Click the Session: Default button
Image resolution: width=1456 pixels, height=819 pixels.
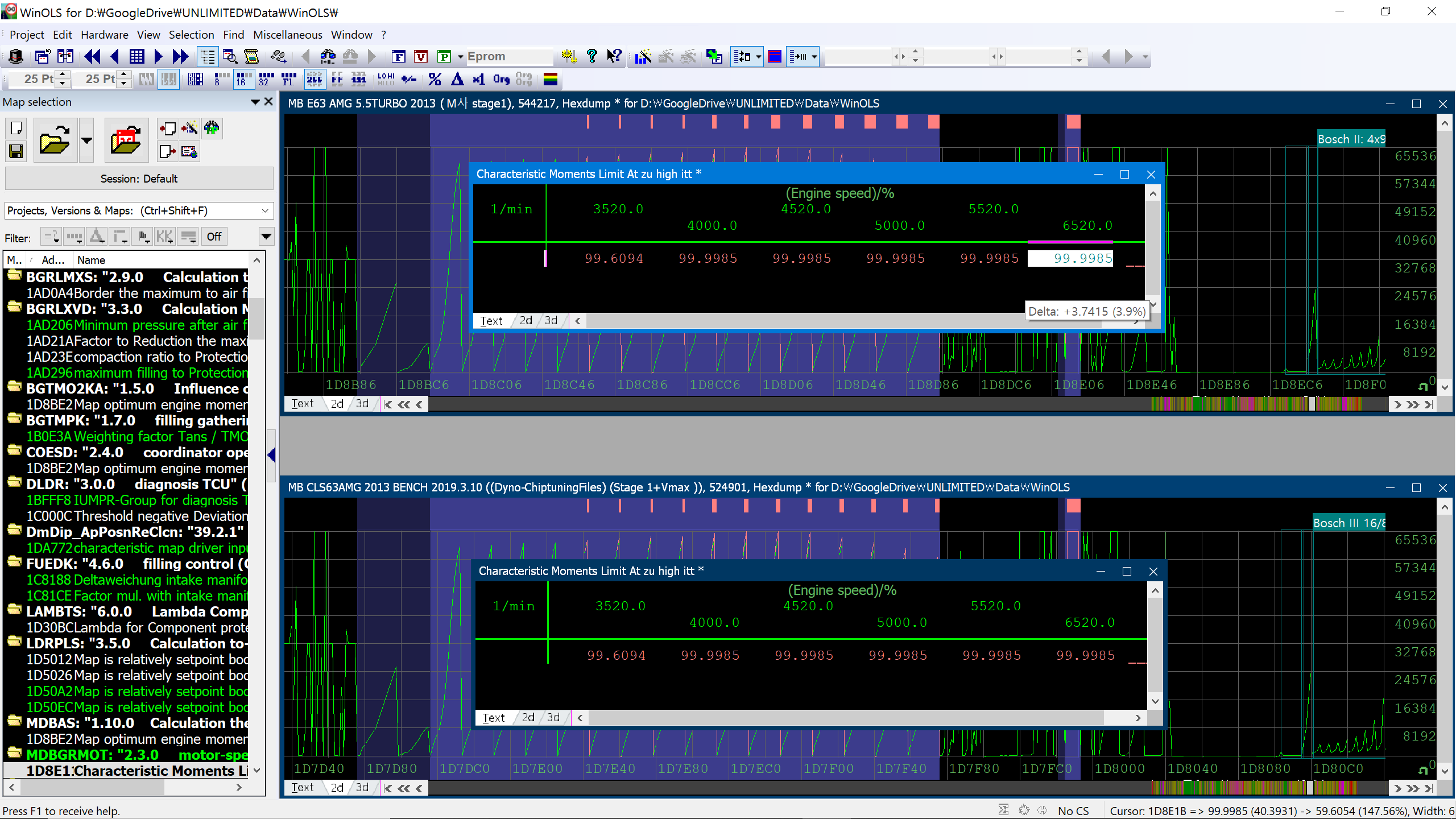click(139, 179)
